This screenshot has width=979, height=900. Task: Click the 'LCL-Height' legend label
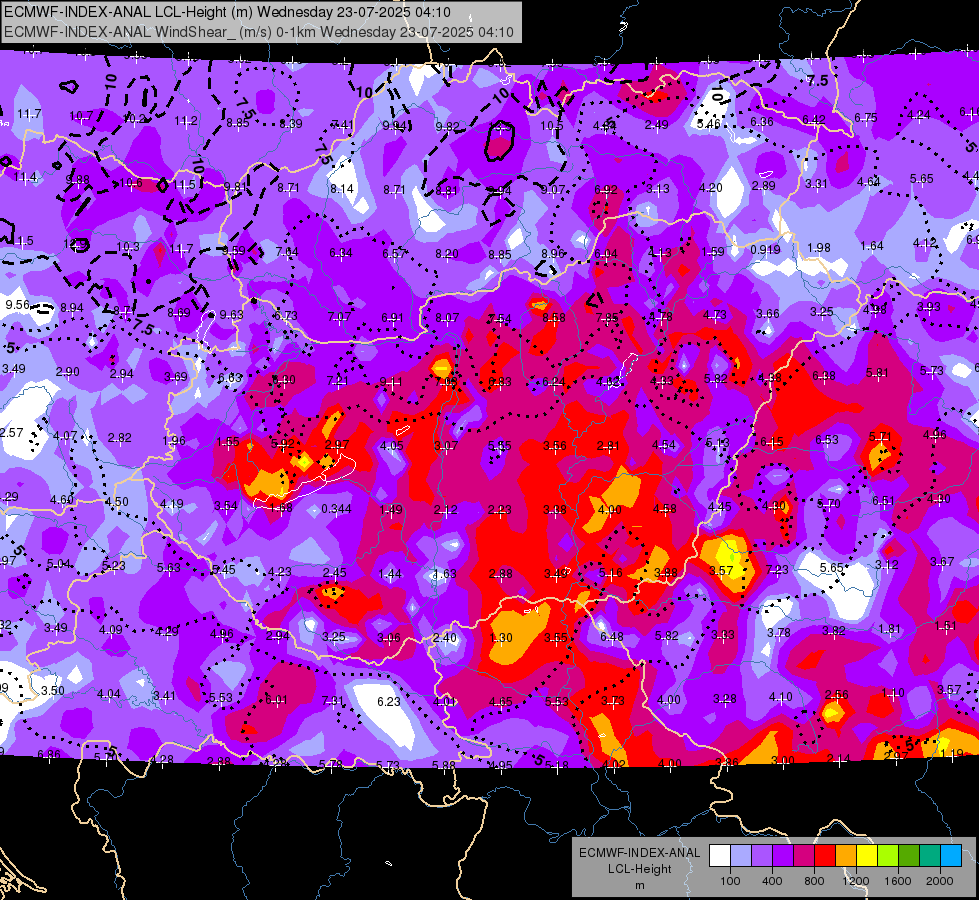pyautogui.click(x=640, y=869)
